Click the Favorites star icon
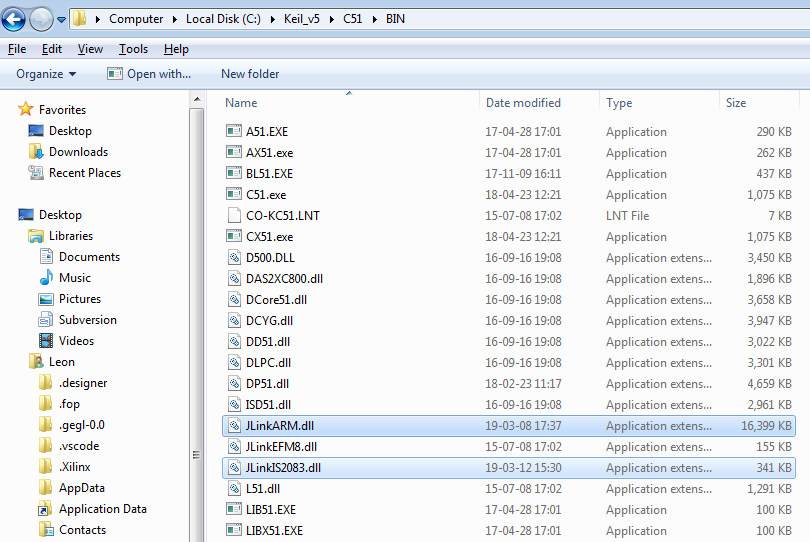The height and width of the screenshot is (542, 810). pyautogui.click(x=26, y=110)
